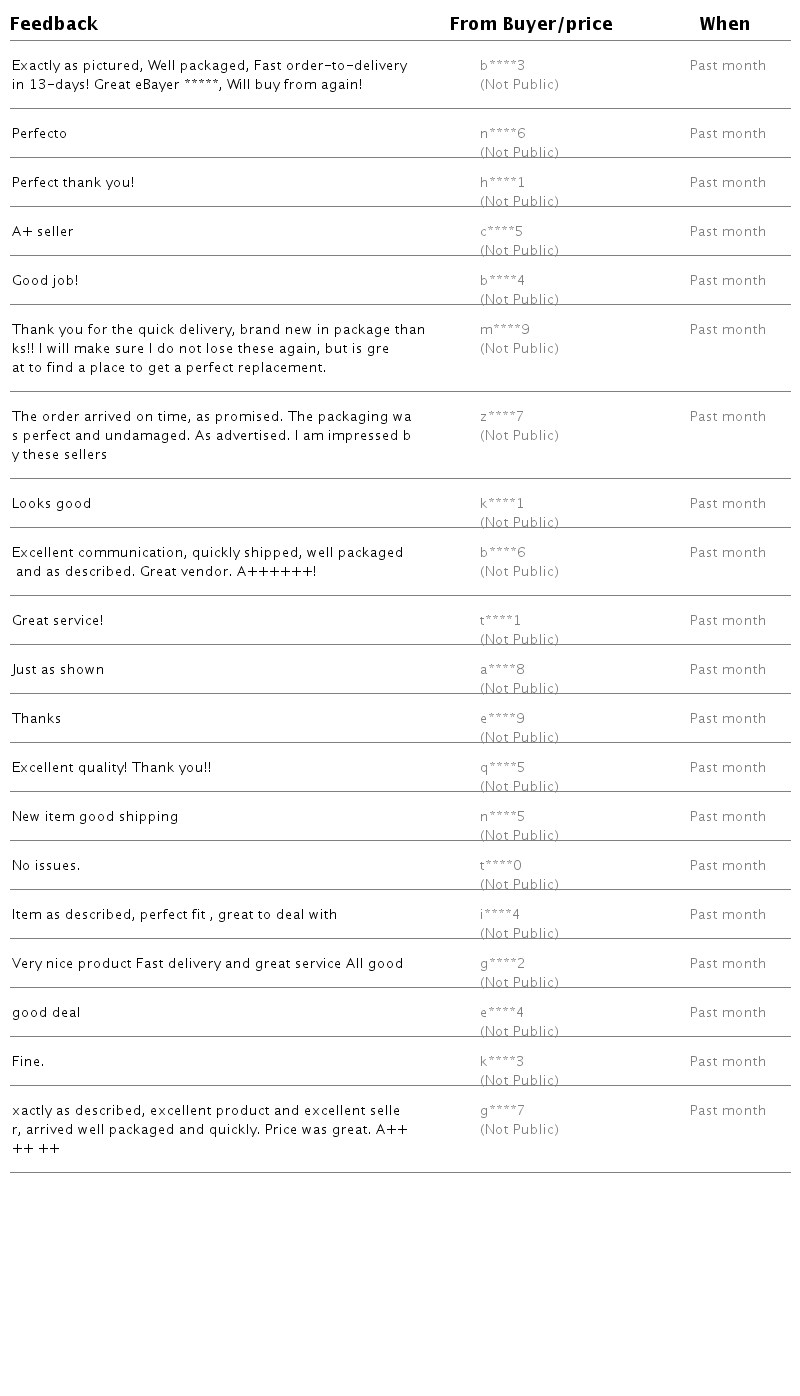
Task: Open buyer i****4 profile
Action: pos(500,915)
